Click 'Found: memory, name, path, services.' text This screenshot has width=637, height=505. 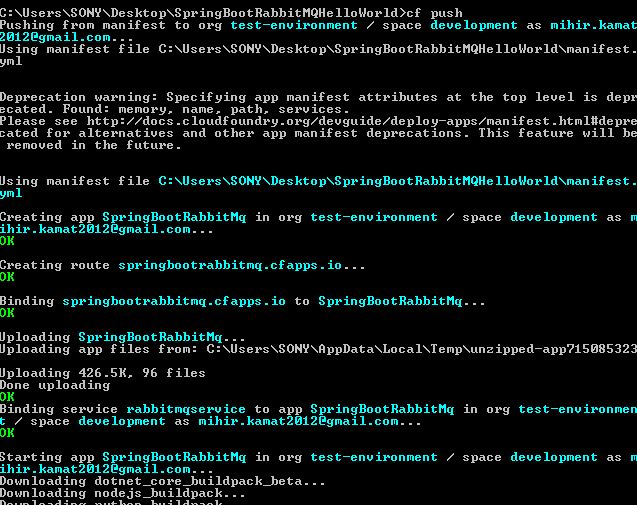206,110
